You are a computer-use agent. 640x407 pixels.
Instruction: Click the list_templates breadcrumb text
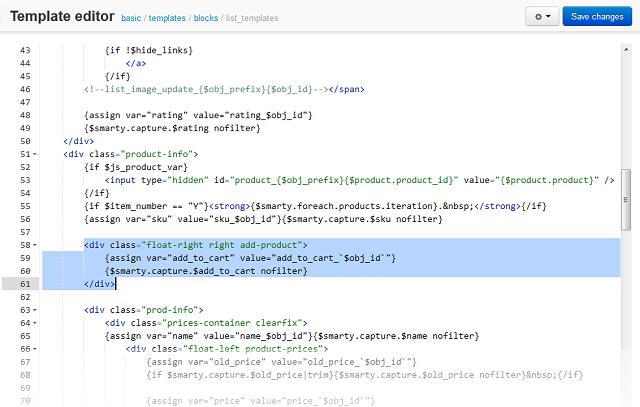[252, 18]
